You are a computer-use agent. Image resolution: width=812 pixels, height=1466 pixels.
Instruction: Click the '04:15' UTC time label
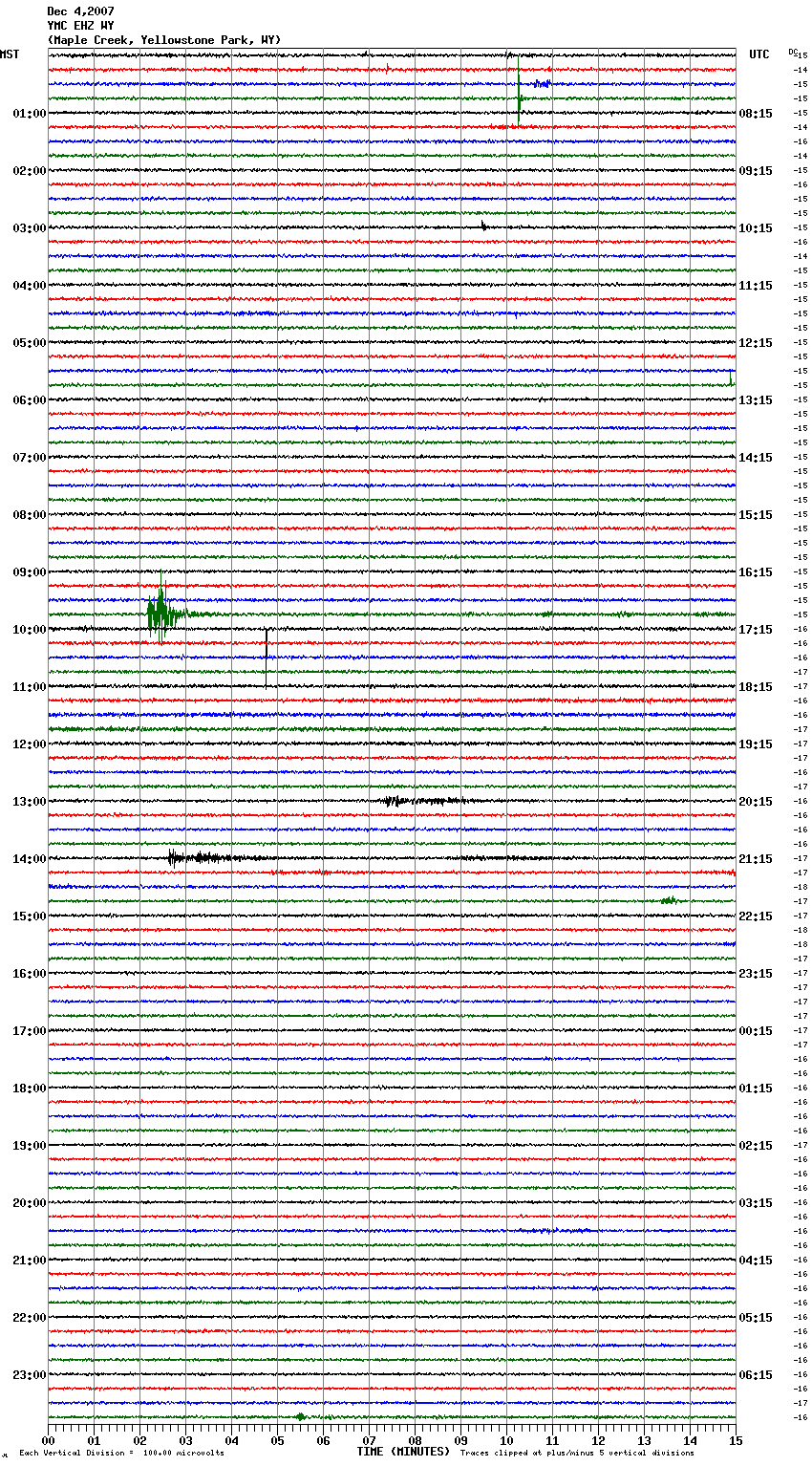pos(756,1261)
